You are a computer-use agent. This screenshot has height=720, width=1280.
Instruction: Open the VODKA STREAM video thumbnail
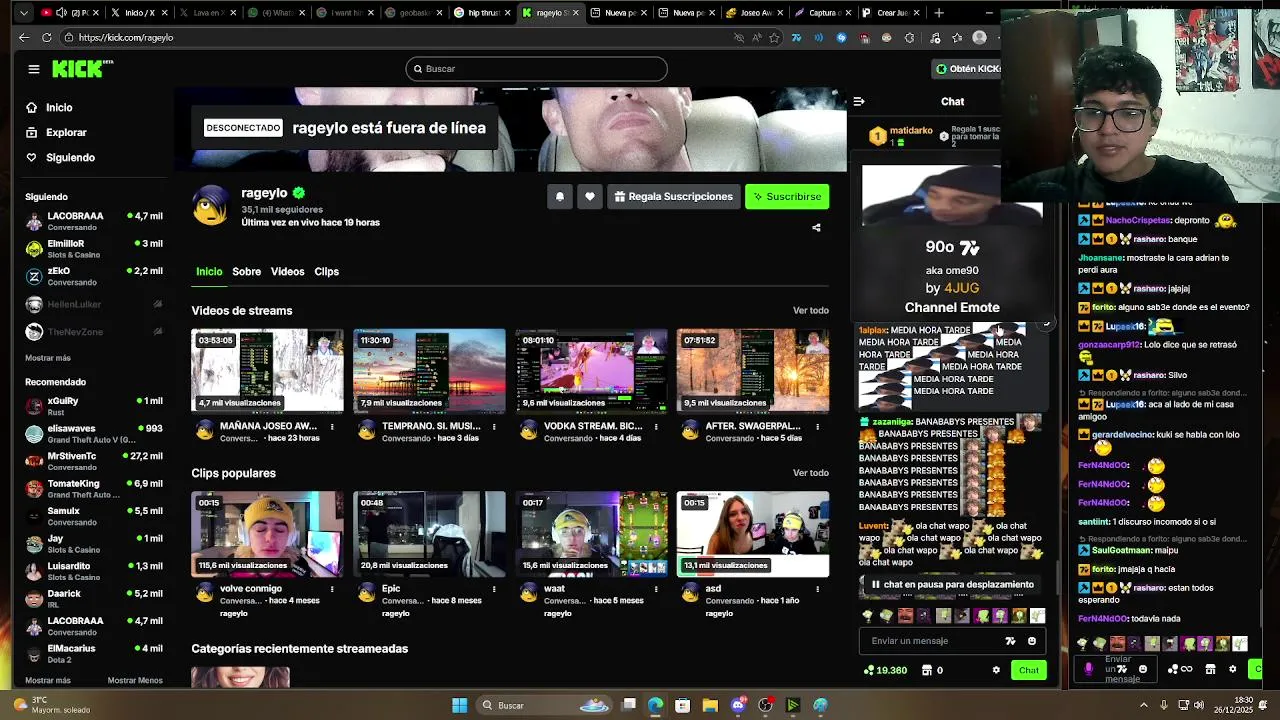[591, 371]
